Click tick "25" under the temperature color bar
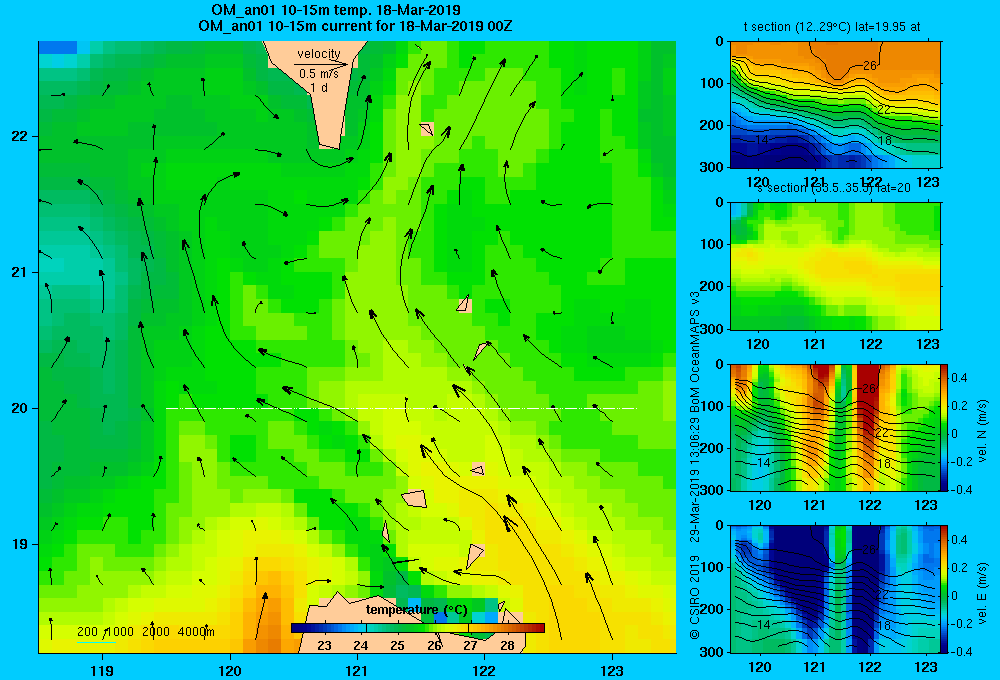Image resolution: width=1000 pixels, height=680 pixels. pos(397,646)
